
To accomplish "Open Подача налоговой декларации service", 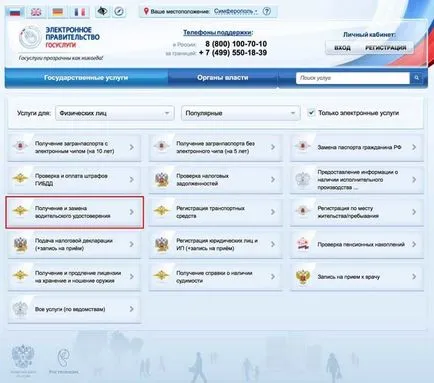I will click(74, 244).
